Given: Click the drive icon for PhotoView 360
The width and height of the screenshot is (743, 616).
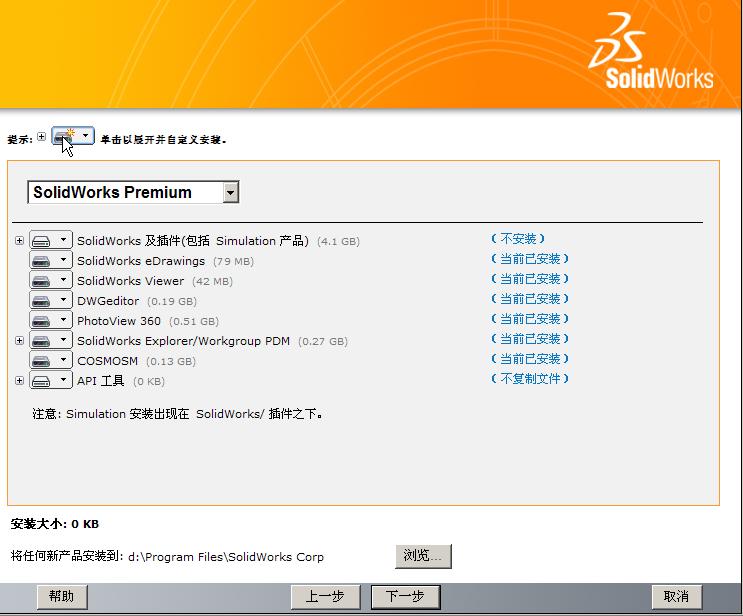Looking at the screenshot, I should coord(41,321).
